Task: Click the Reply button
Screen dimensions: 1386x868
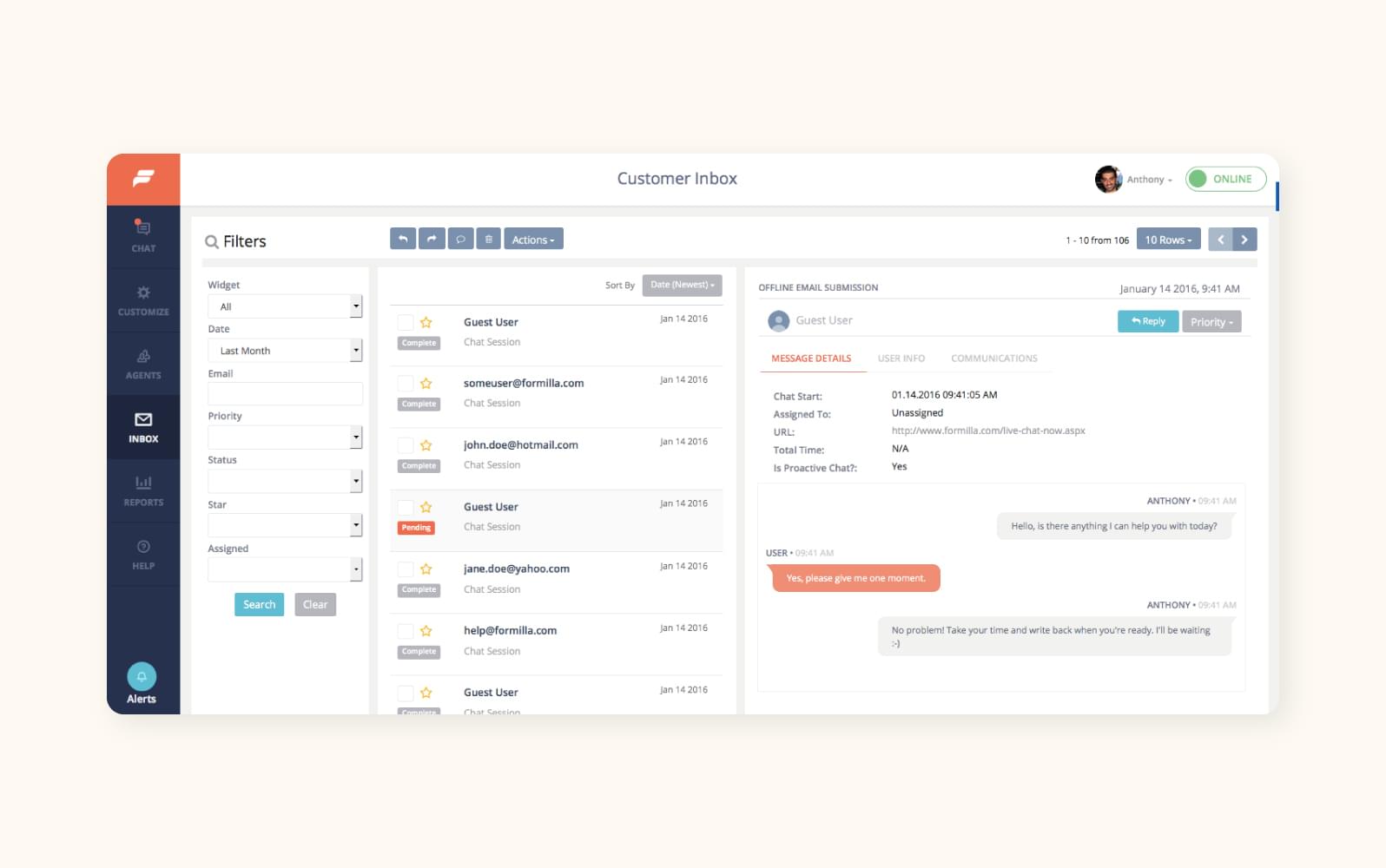Action: tap(1148, 322)
